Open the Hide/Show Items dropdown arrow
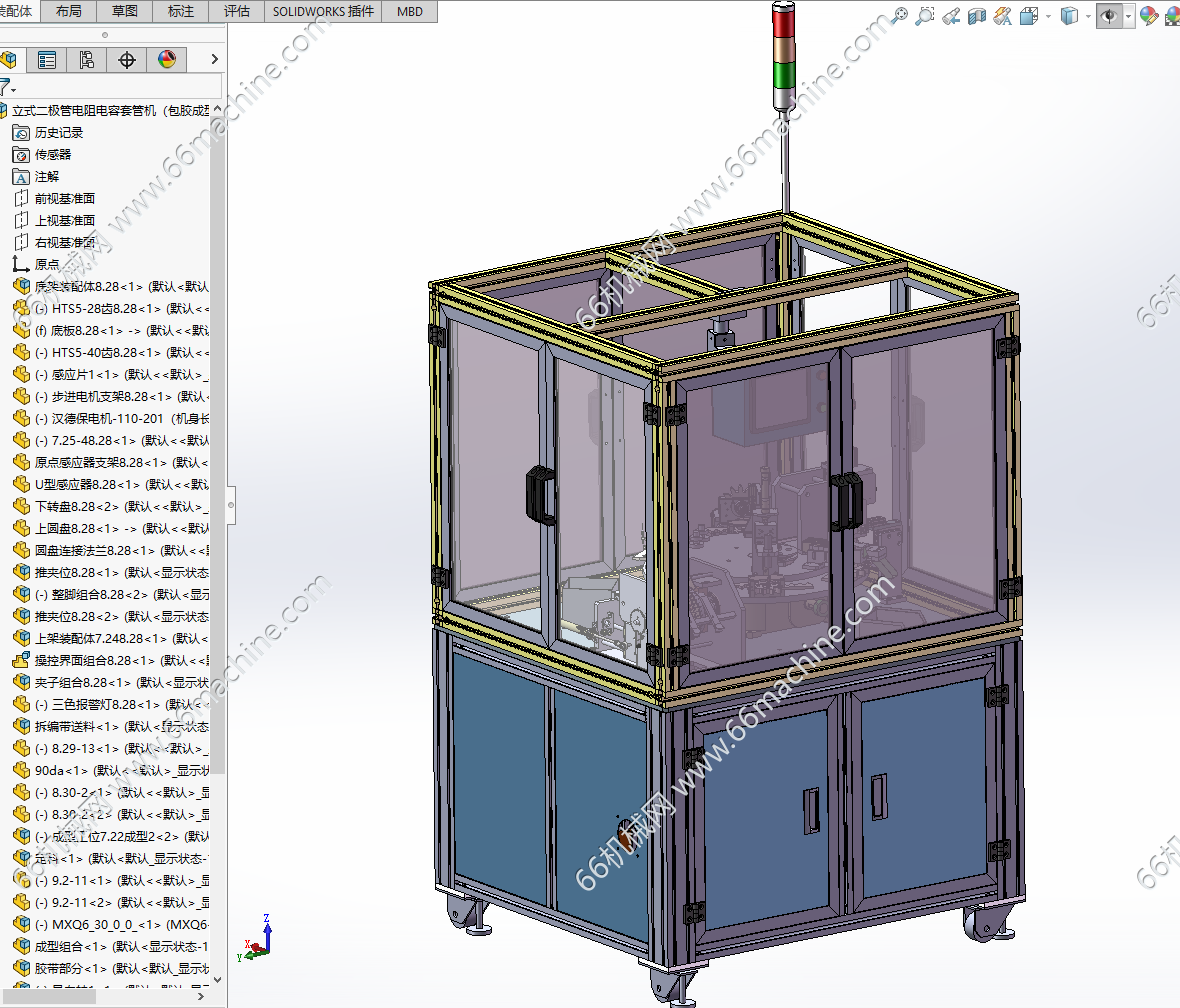Screen dimensions: 1180x1008 [x=1129, y=16]
